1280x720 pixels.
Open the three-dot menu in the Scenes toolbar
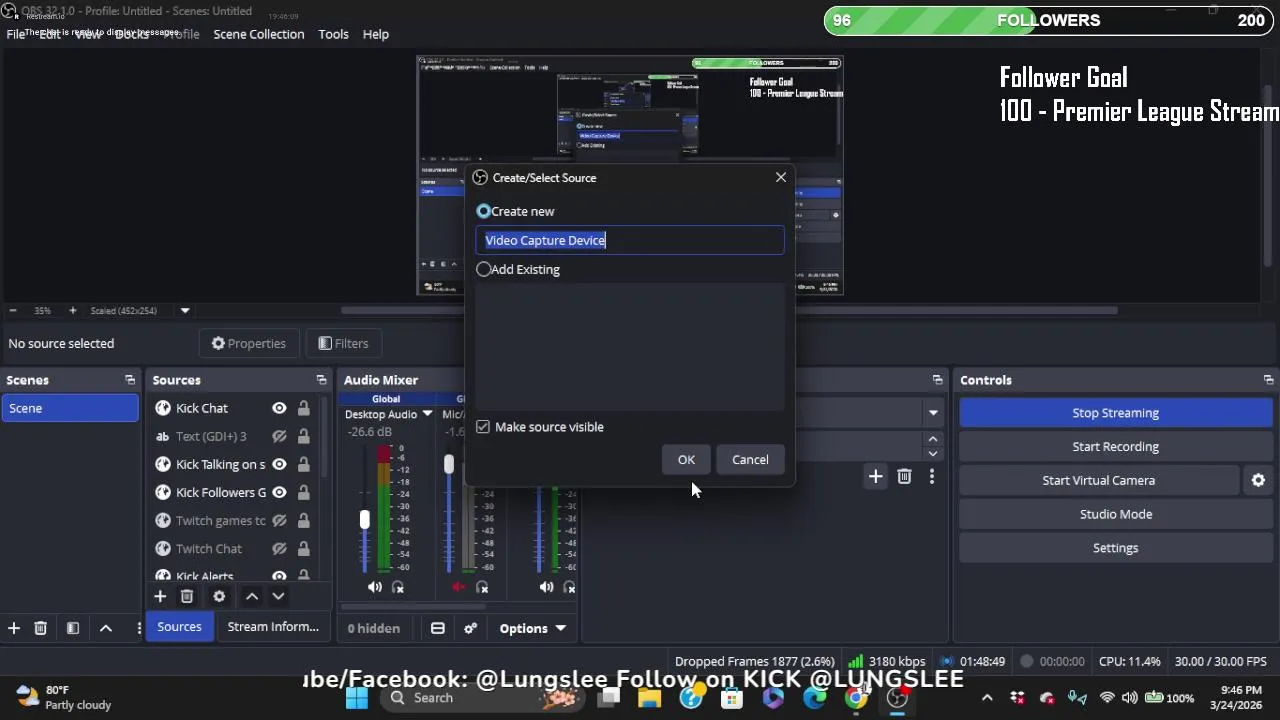(x=139, y=628)
